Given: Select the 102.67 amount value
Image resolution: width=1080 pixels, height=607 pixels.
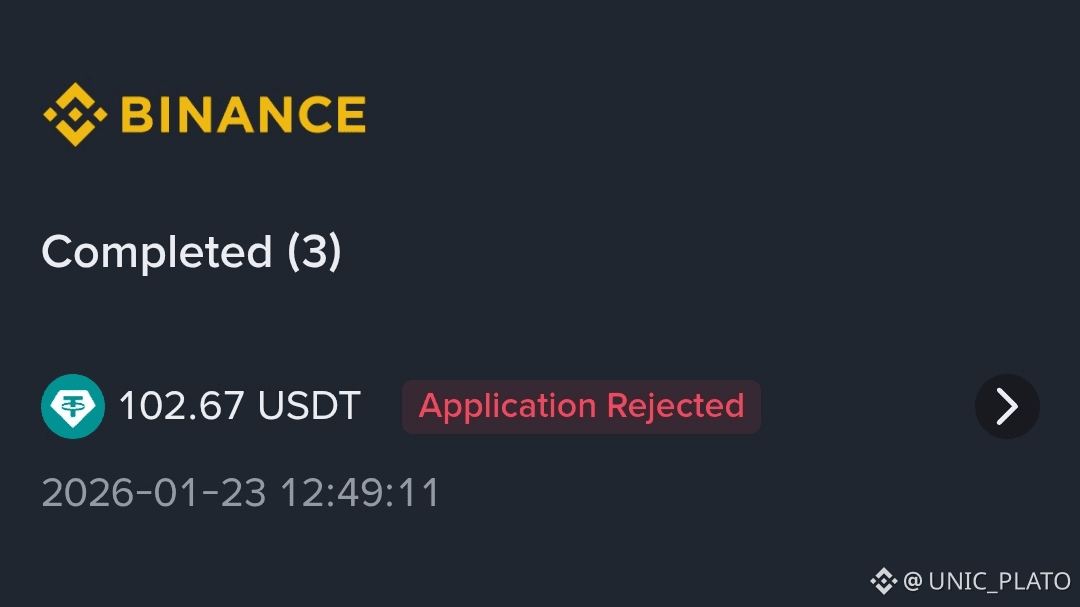Looking at the screenshot, I should pos(182,406).
